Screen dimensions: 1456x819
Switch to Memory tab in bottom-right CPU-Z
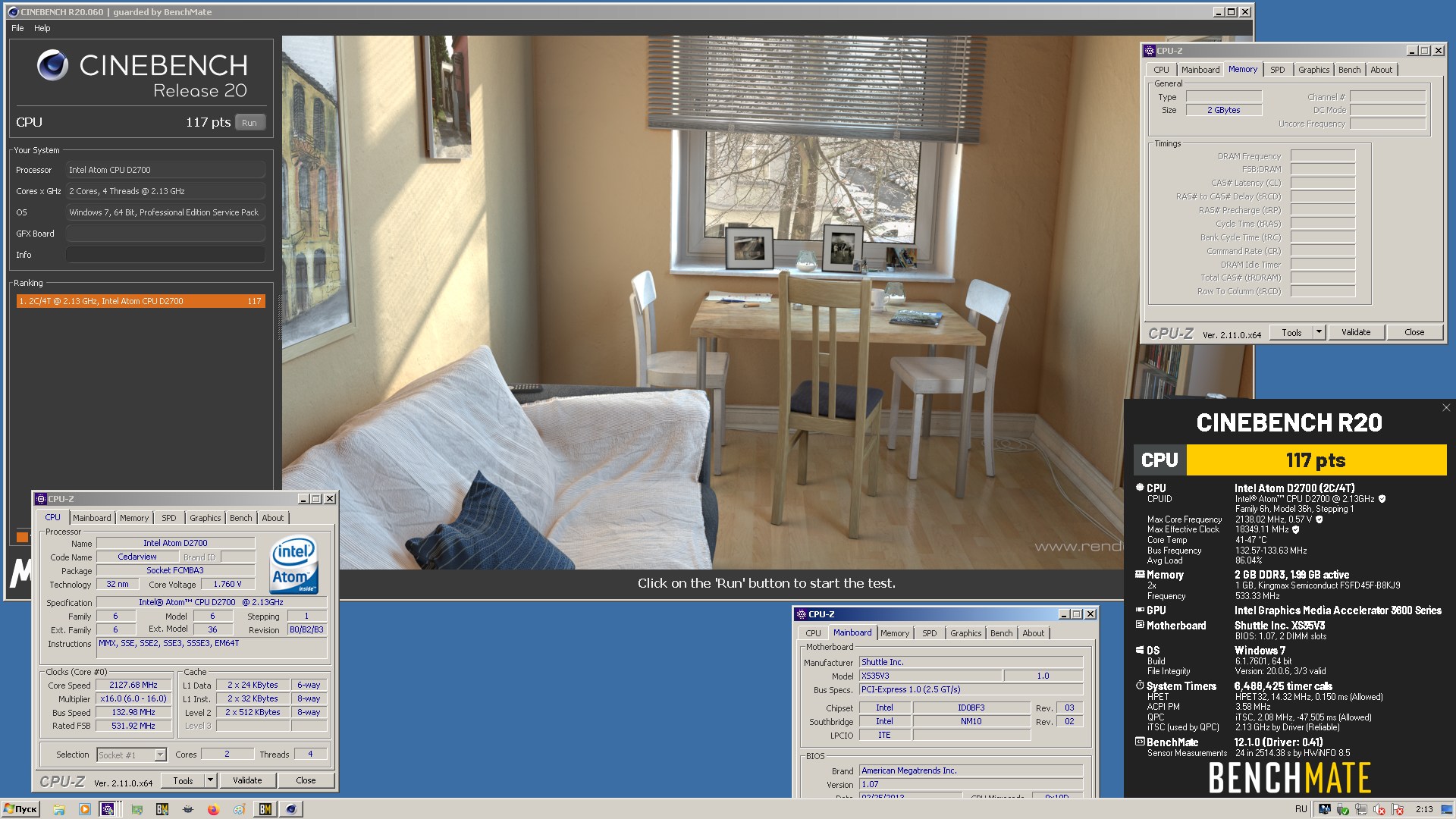point(895,633)
